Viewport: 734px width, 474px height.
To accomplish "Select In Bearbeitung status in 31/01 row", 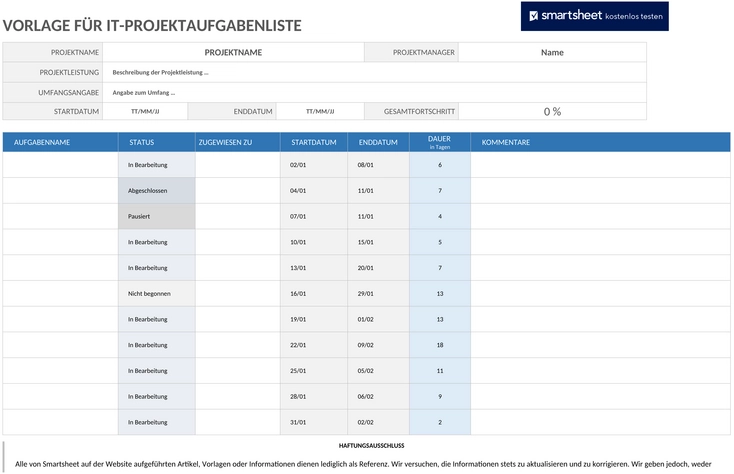I will point(156,422).
